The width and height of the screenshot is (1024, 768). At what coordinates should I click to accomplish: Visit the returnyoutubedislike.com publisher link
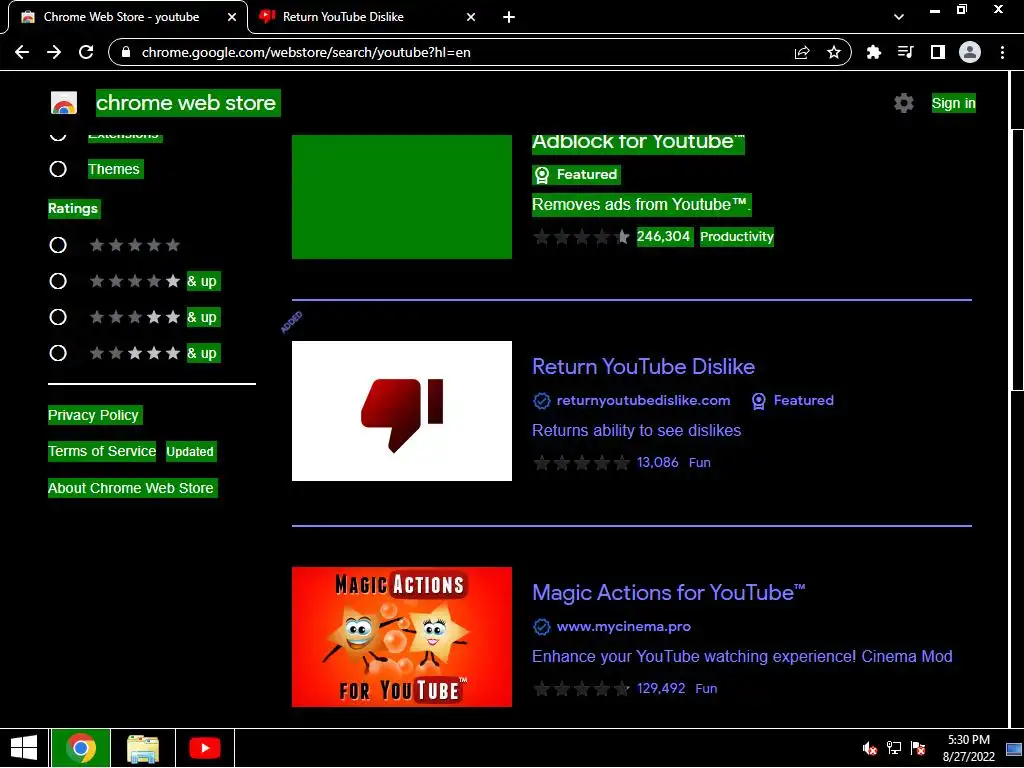643,400
